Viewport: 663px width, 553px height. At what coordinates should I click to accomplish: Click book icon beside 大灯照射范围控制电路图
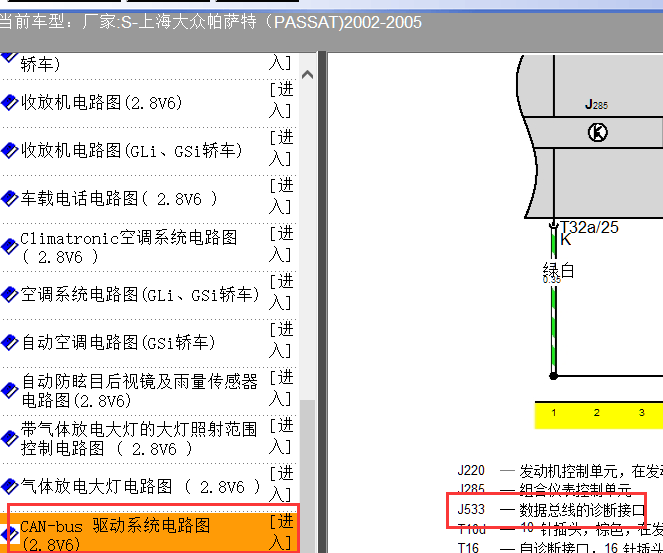pyautogui.click(x=9, y=438)
